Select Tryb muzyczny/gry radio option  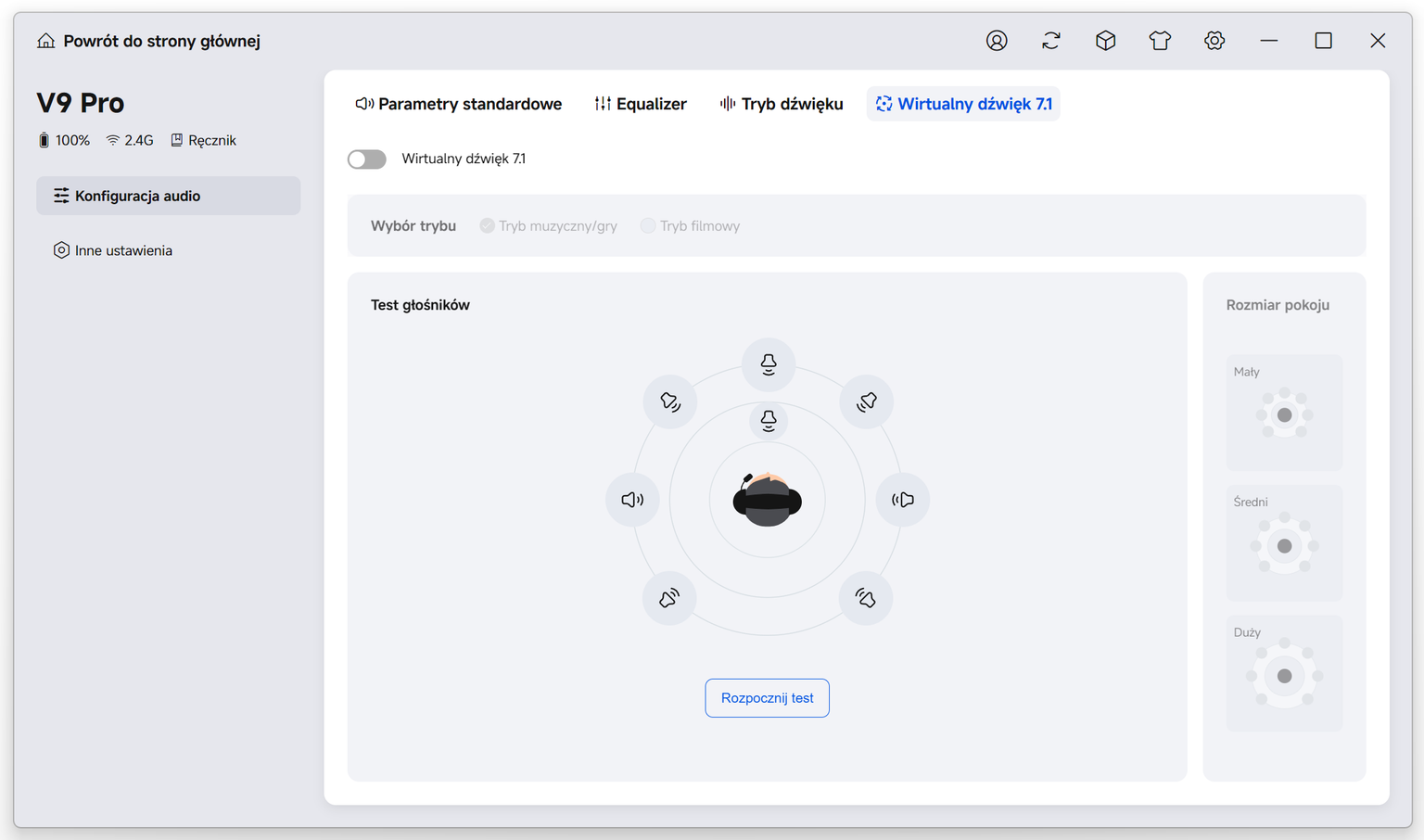click(548, 226)
